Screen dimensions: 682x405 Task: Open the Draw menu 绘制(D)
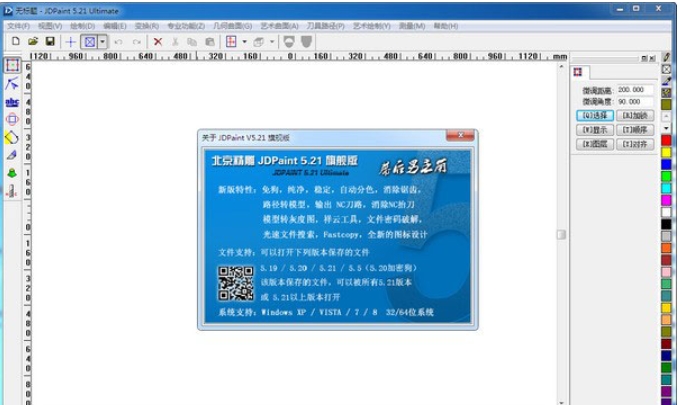[83, 26]
